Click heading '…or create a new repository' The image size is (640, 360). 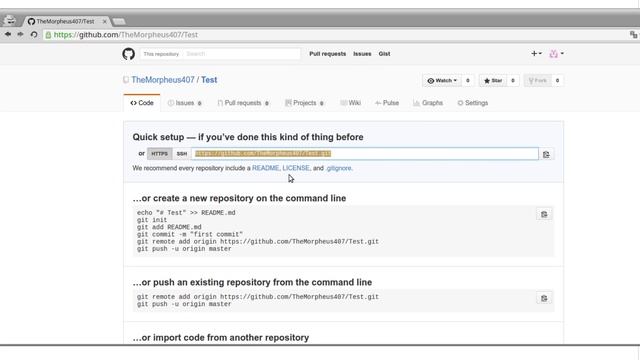click(239, 198)
